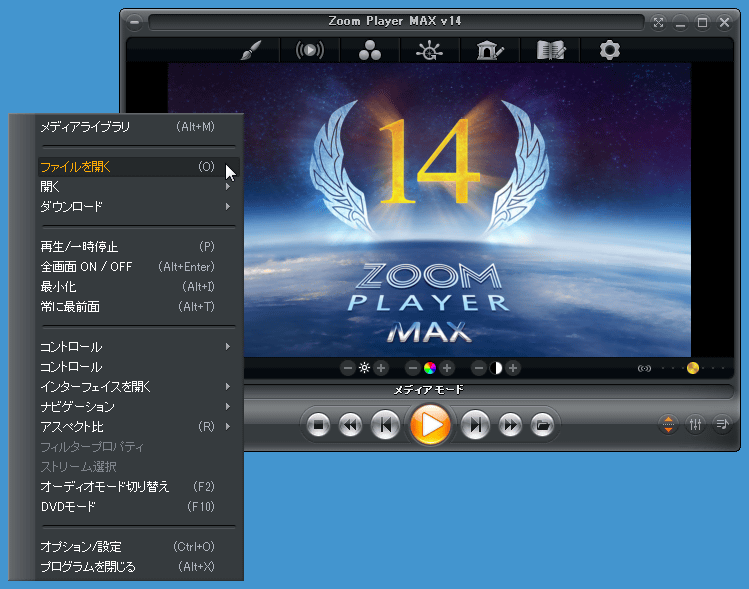Maximize the Zoom Player window
749x589 pixels.
coord(702,22)
